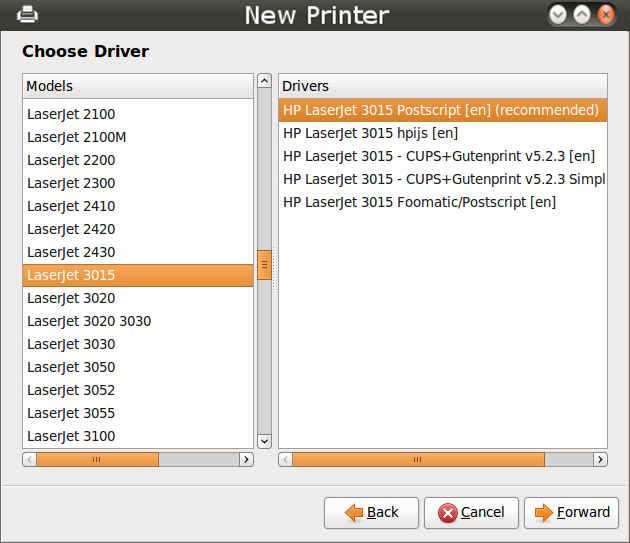
Task: Click the Drivers horizontal scrollbar thumb
Action: coord(418,459)
